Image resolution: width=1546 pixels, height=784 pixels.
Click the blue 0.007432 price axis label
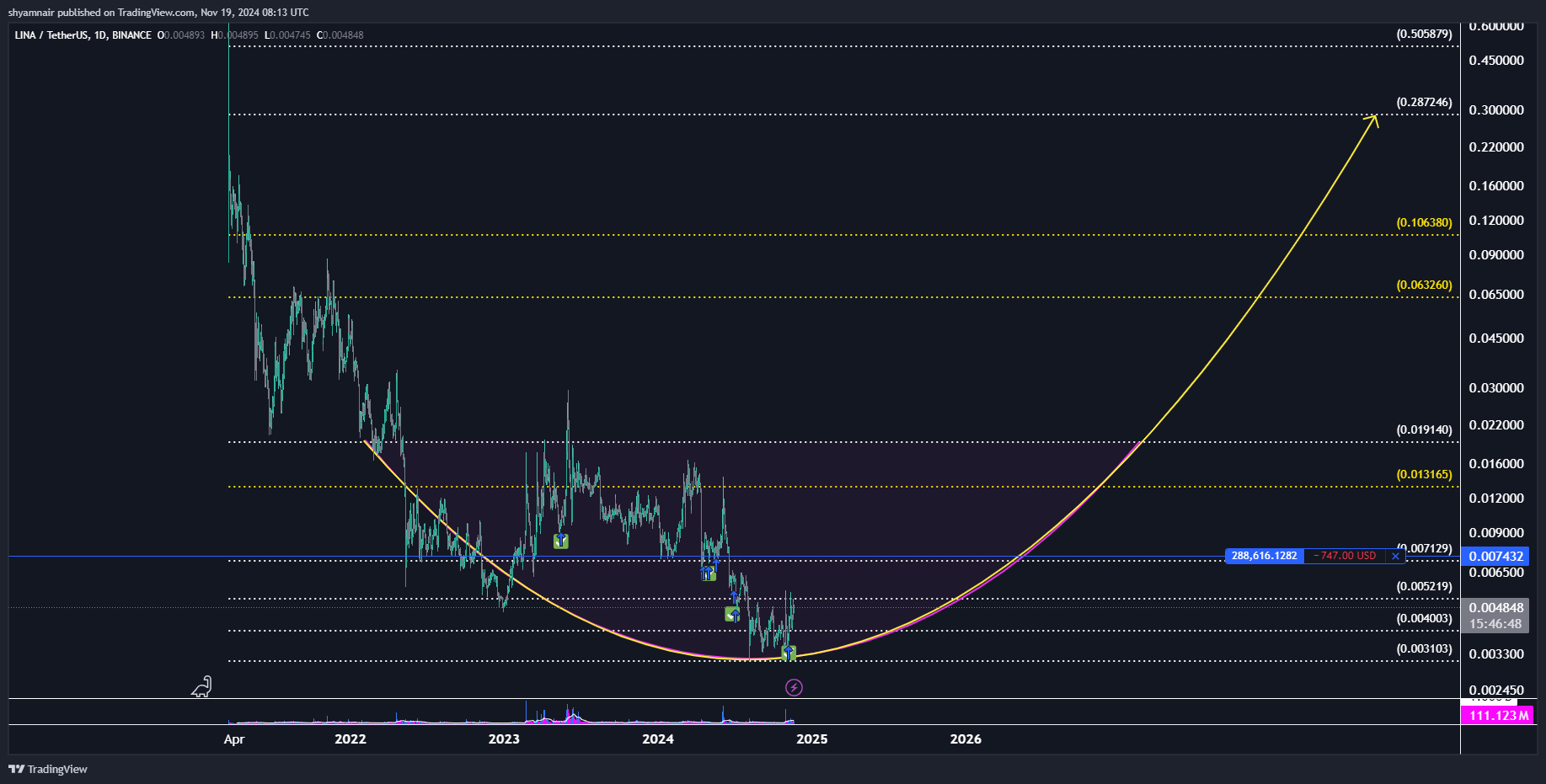(x=1495, y=556)
